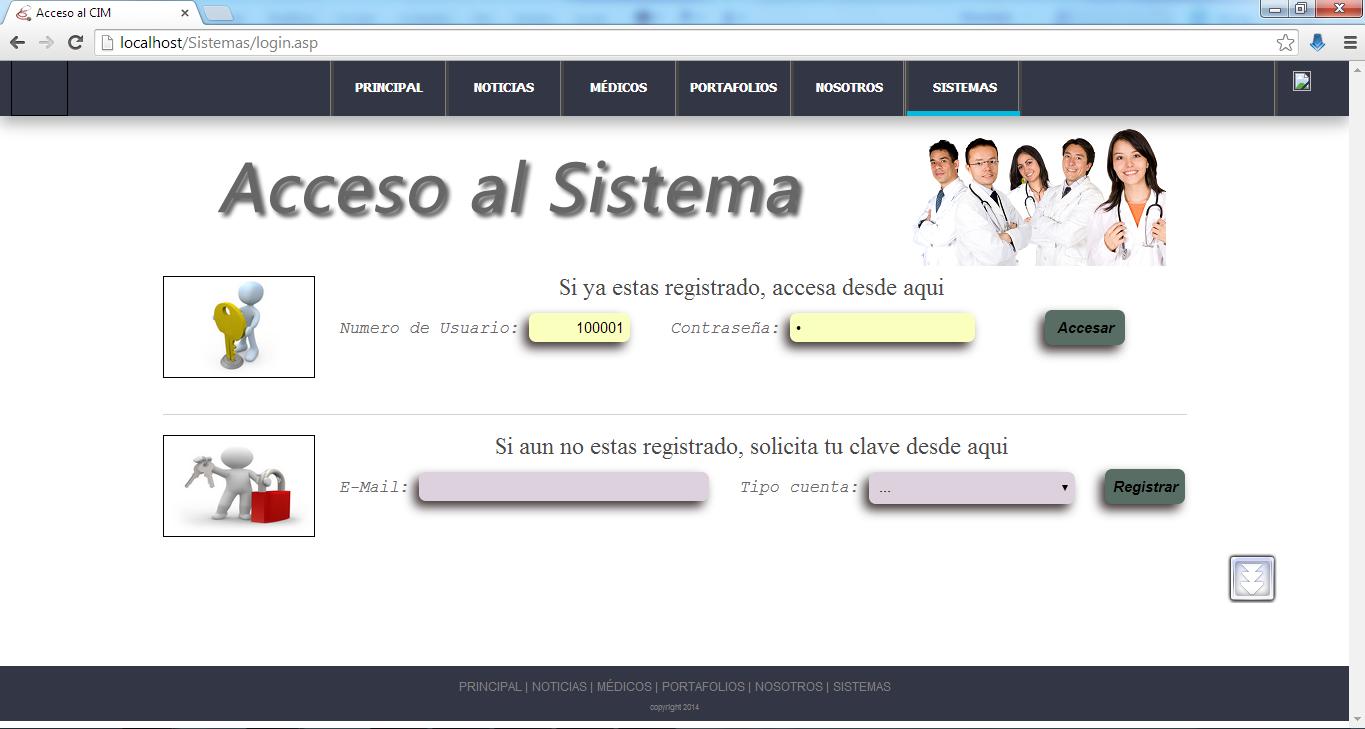Click the Registrar button
The height and width of the screenshot is (729, 1365).
tap(1145, 487)
